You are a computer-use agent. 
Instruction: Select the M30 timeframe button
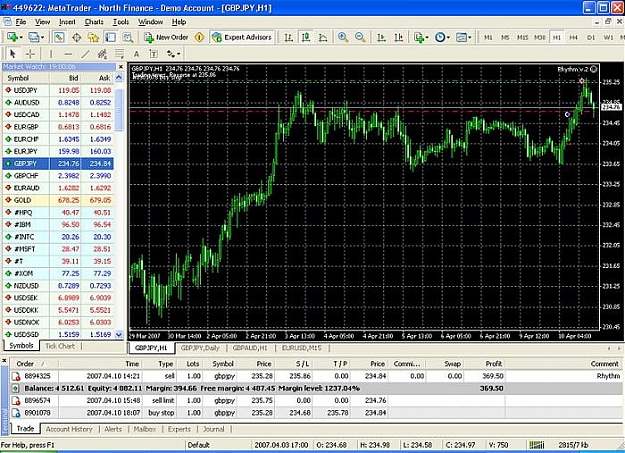[540, 37]
